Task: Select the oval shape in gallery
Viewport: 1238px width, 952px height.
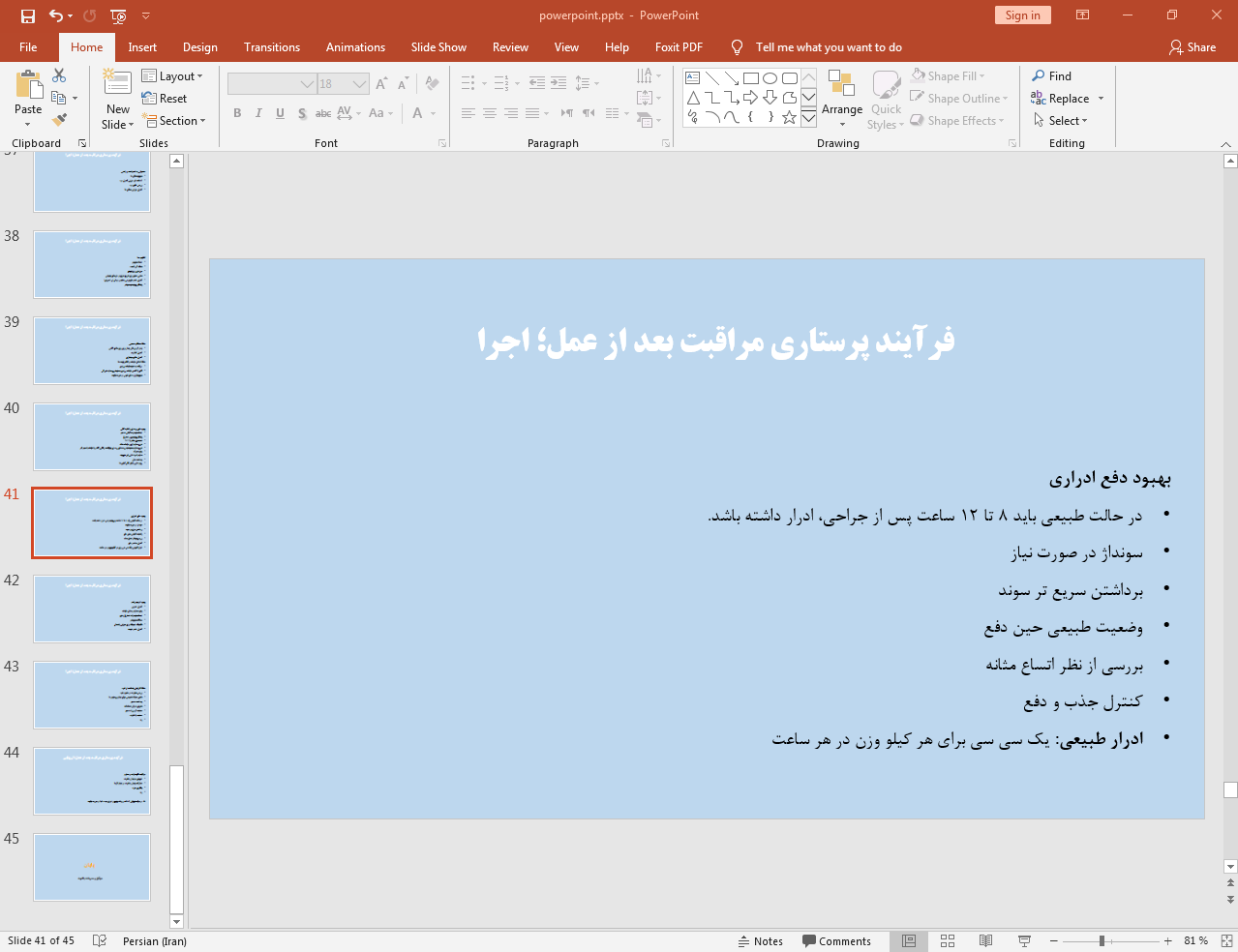Action: [x=770, y=78]
